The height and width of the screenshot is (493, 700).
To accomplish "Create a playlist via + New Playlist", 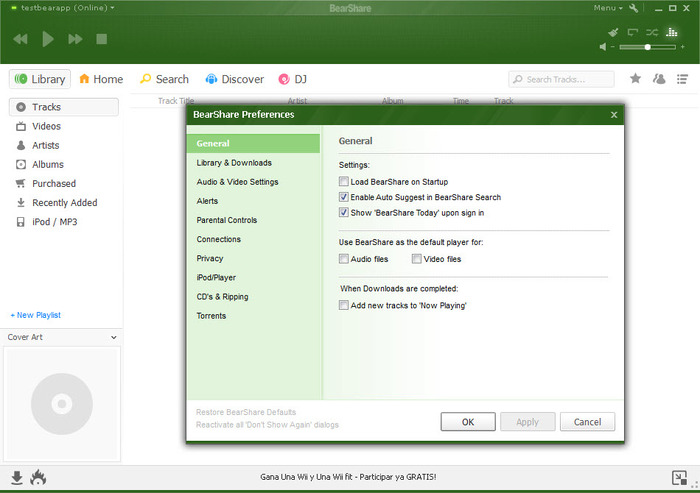I will pos(36,315).
